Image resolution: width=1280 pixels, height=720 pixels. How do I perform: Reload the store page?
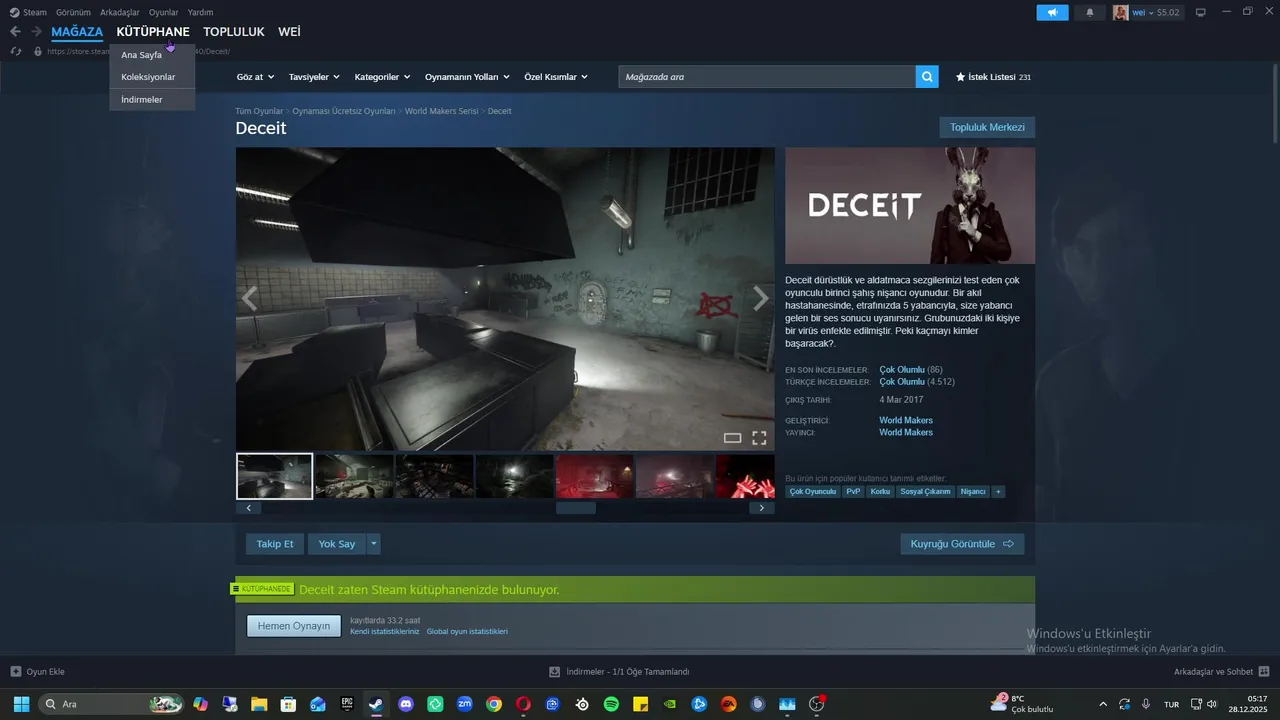coord(16,51)
